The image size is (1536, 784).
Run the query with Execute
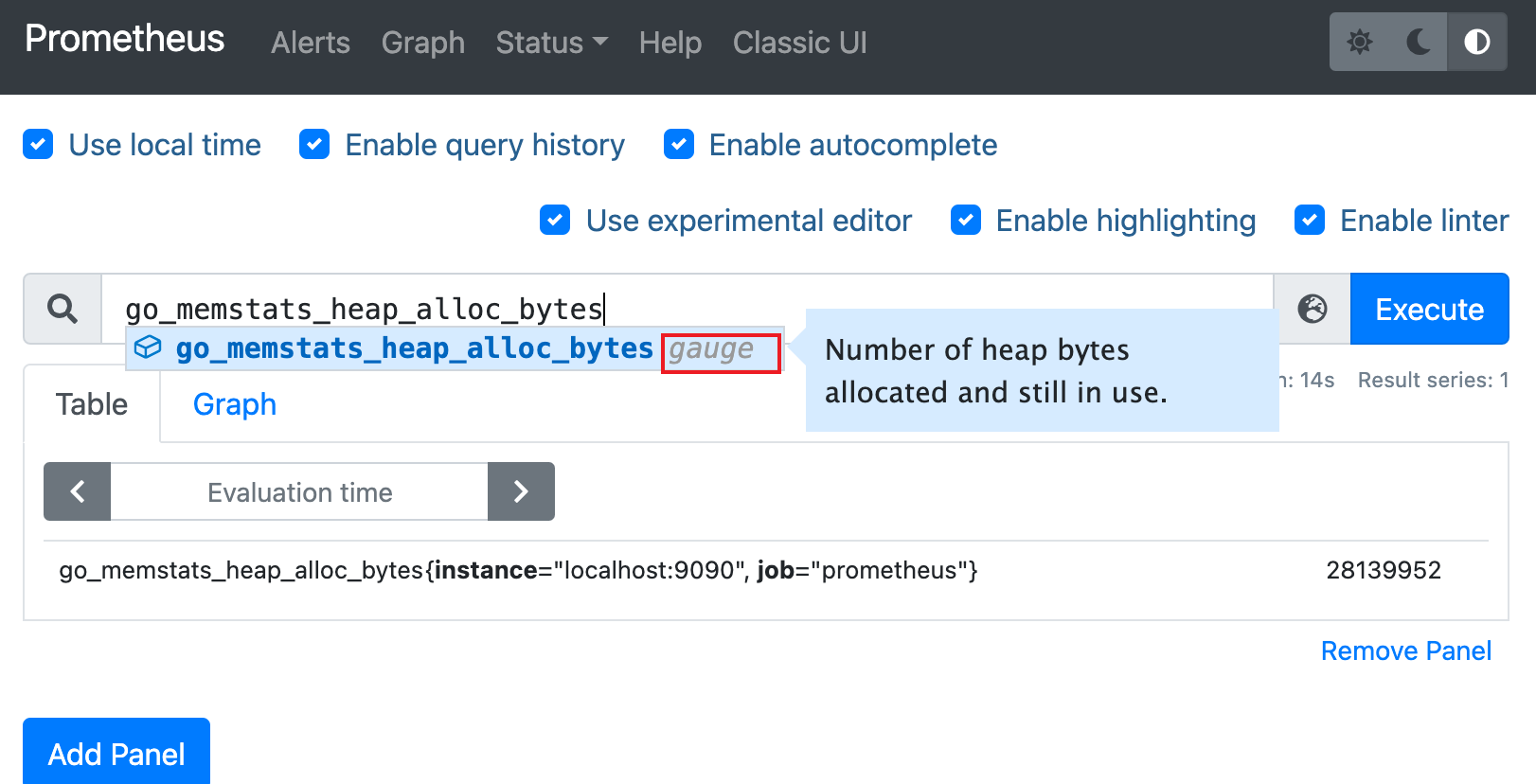1428,309
